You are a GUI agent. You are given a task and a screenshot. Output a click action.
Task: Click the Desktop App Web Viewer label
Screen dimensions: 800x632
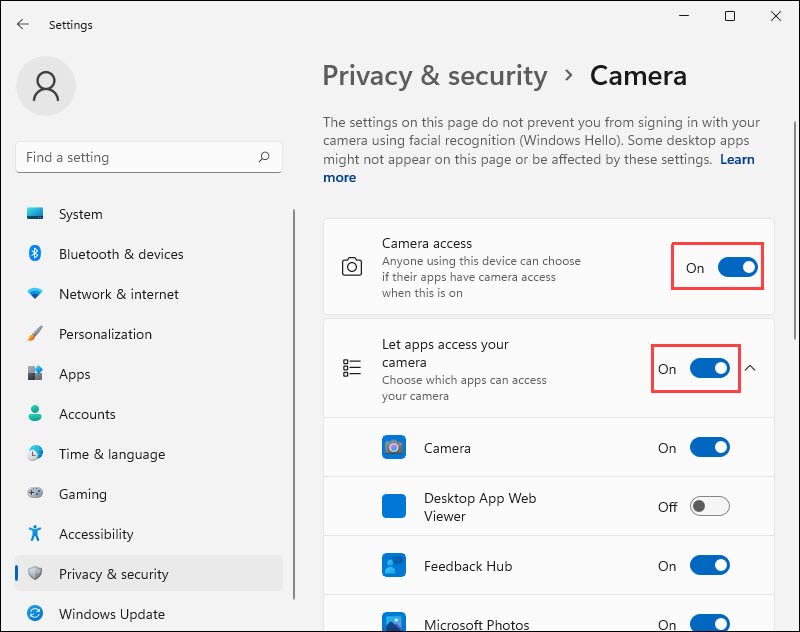480,507
